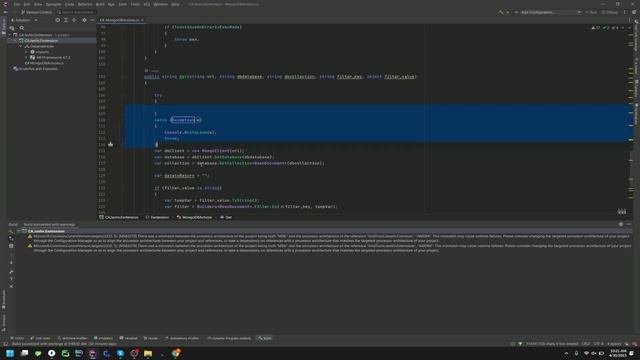Hide the build panel with minimize icon

click(629, 224)
